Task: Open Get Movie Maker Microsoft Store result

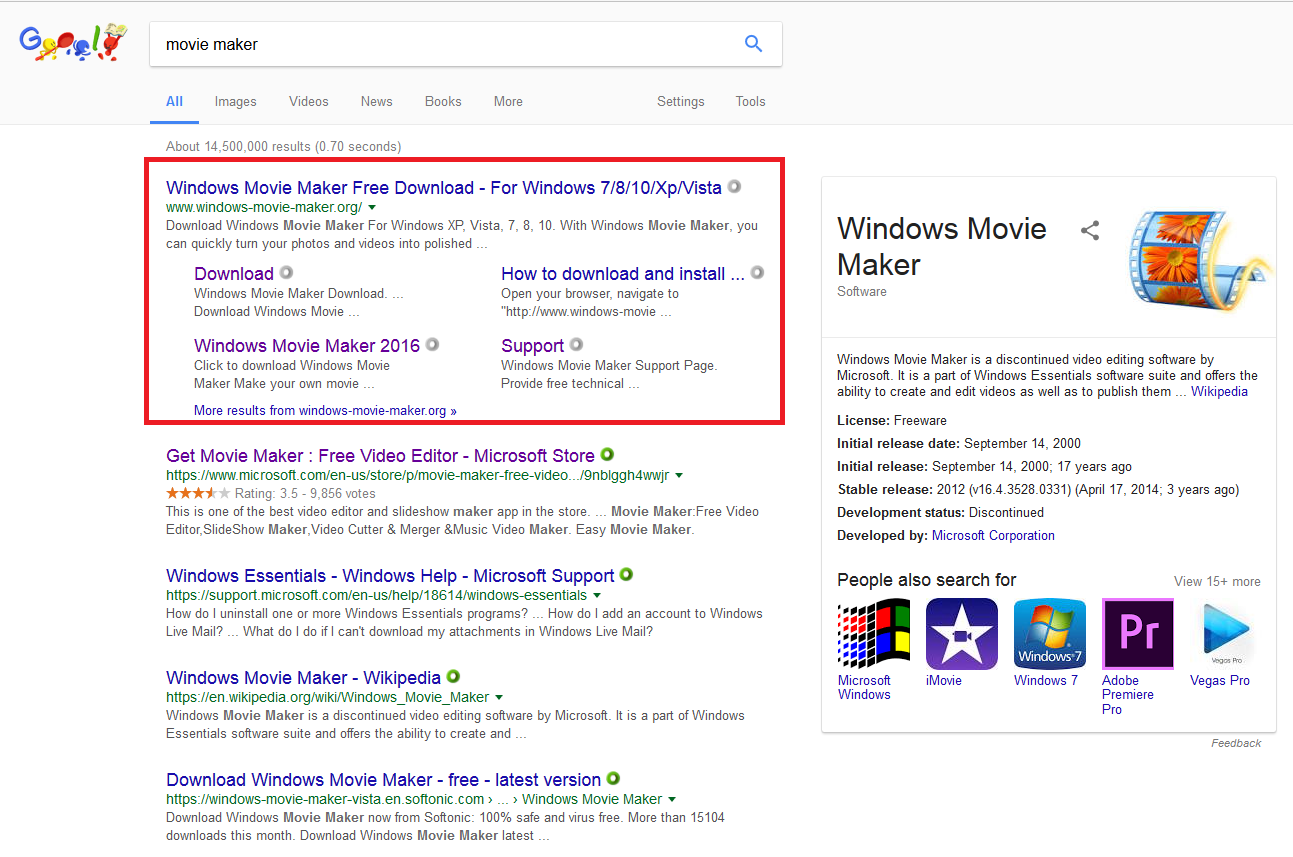Action: 380,456
